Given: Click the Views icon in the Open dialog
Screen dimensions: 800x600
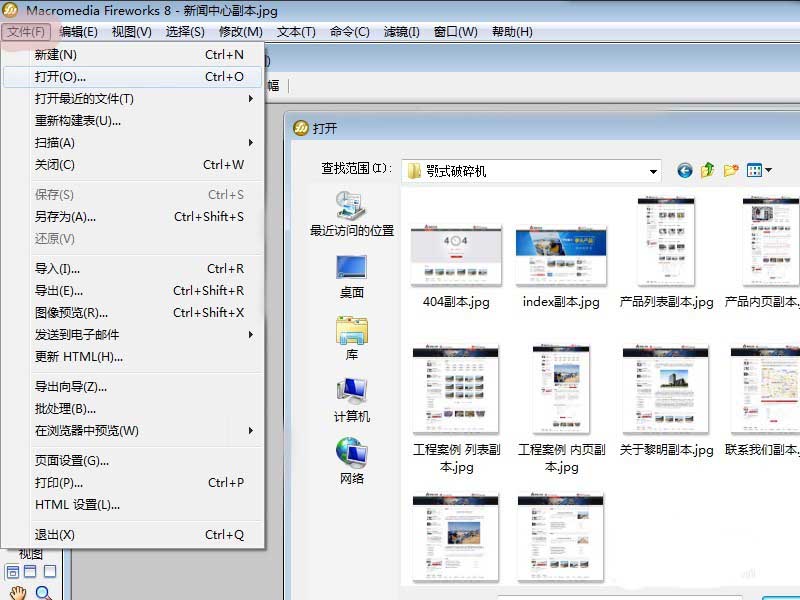Looking at the screenshot, I should tap(753, 169).
